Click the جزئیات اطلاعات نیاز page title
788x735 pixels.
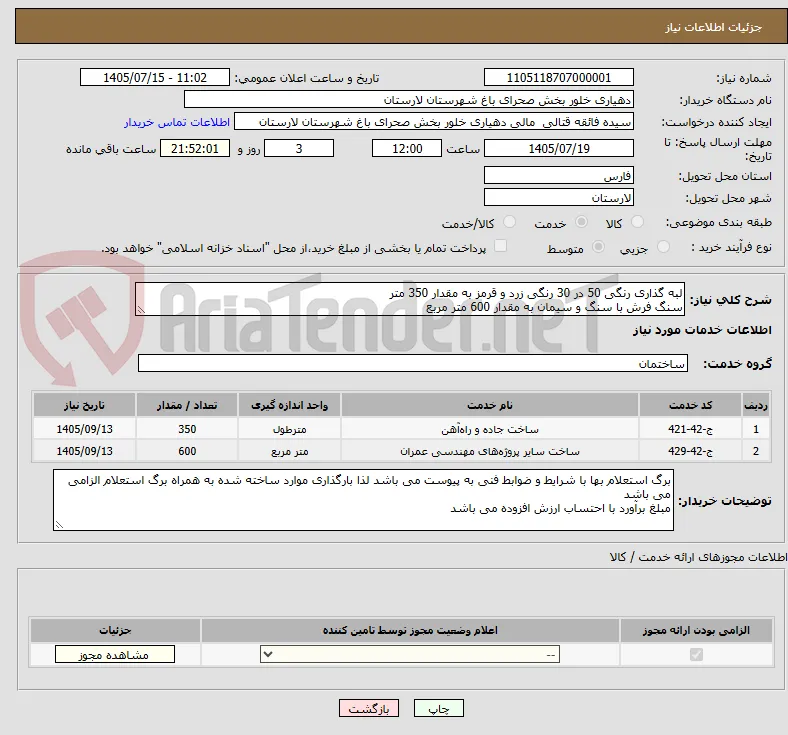click(x=714, y=27)
